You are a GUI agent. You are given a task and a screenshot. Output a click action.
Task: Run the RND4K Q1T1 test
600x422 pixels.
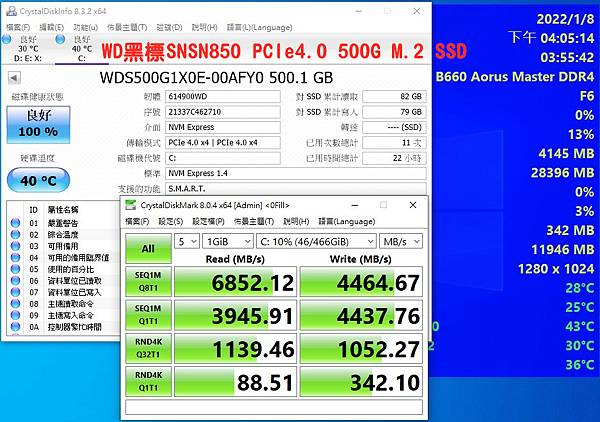pos(148,381)
